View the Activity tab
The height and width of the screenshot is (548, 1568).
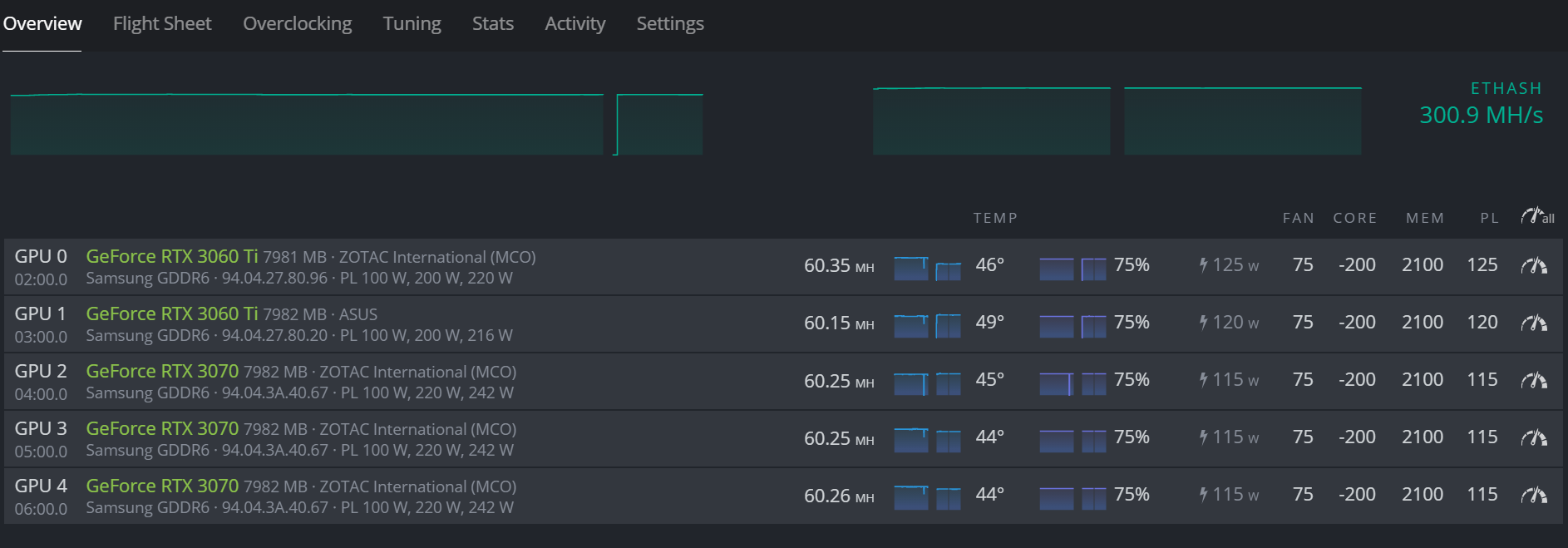click(575, 23)
